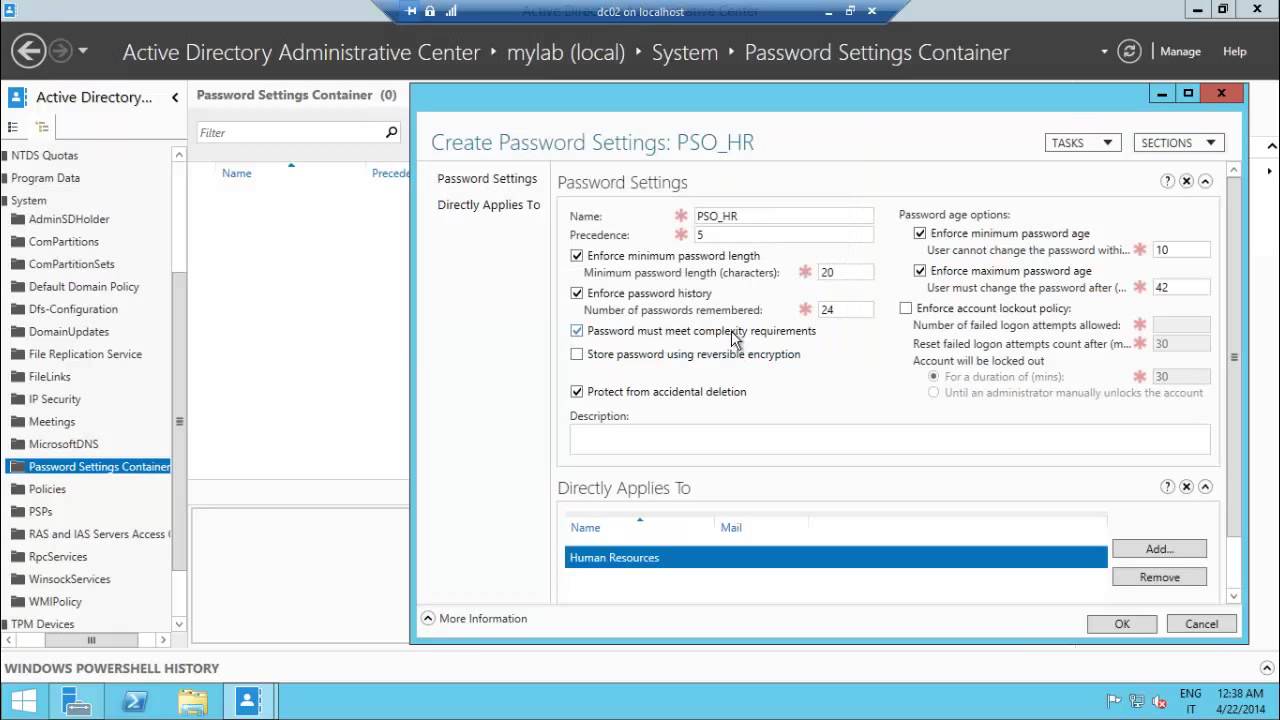Sort by Name column in Directly Applies To
Image resolution: width=1280 pixels, height=720 pixels.
coord(586,527)
